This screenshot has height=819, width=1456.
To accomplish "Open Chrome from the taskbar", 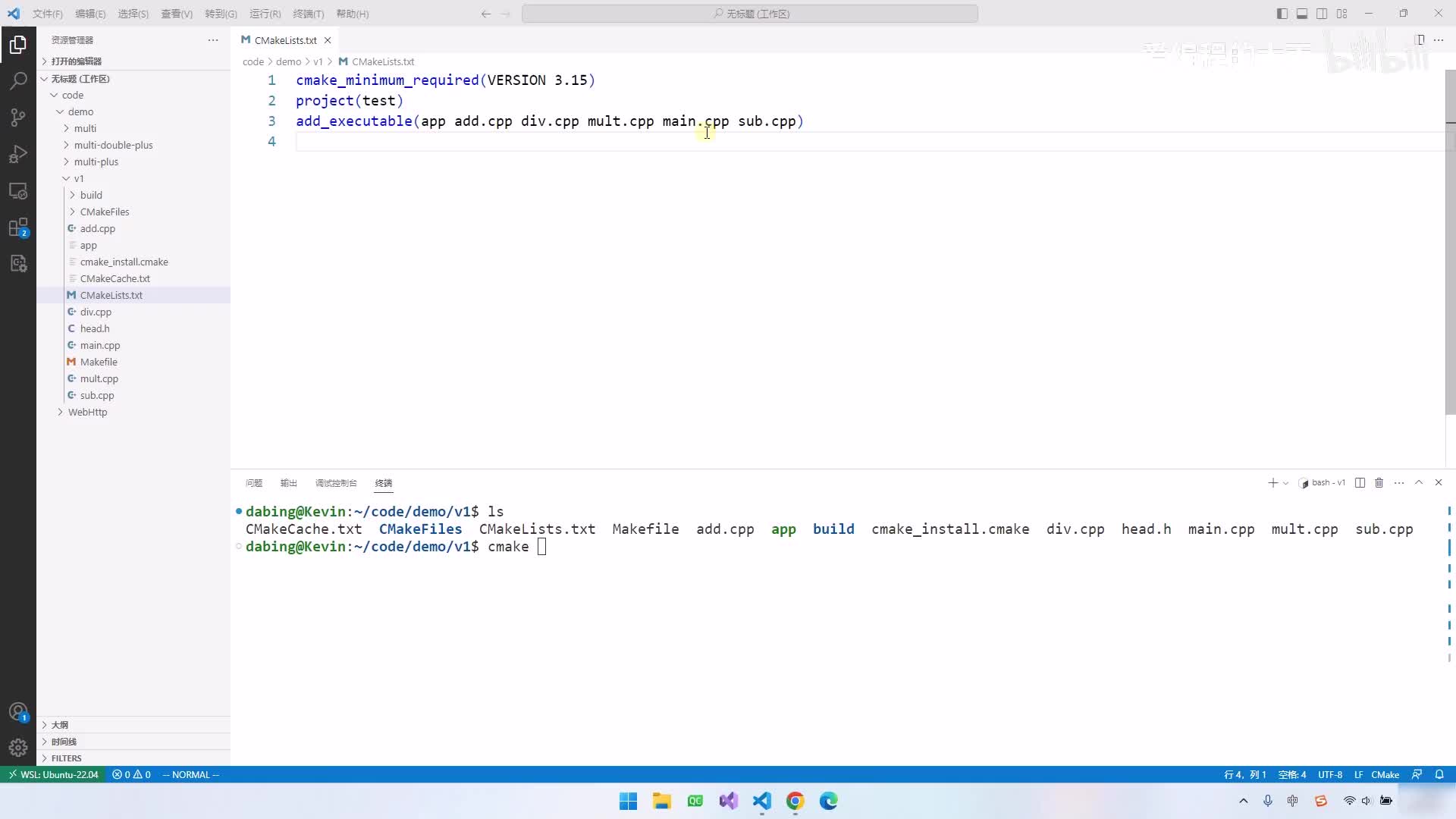I will (795, 801).
